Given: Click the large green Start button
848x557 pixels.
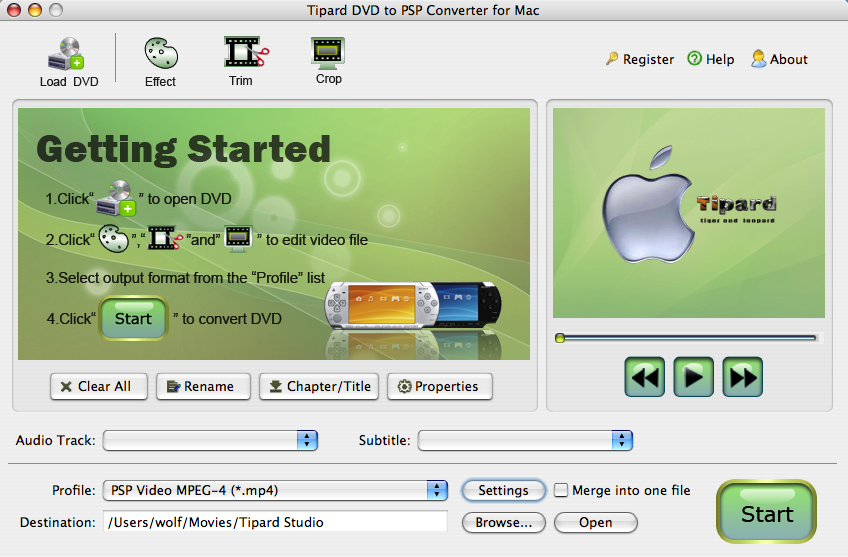Looking at the screenshot, I should pos(766,512).
